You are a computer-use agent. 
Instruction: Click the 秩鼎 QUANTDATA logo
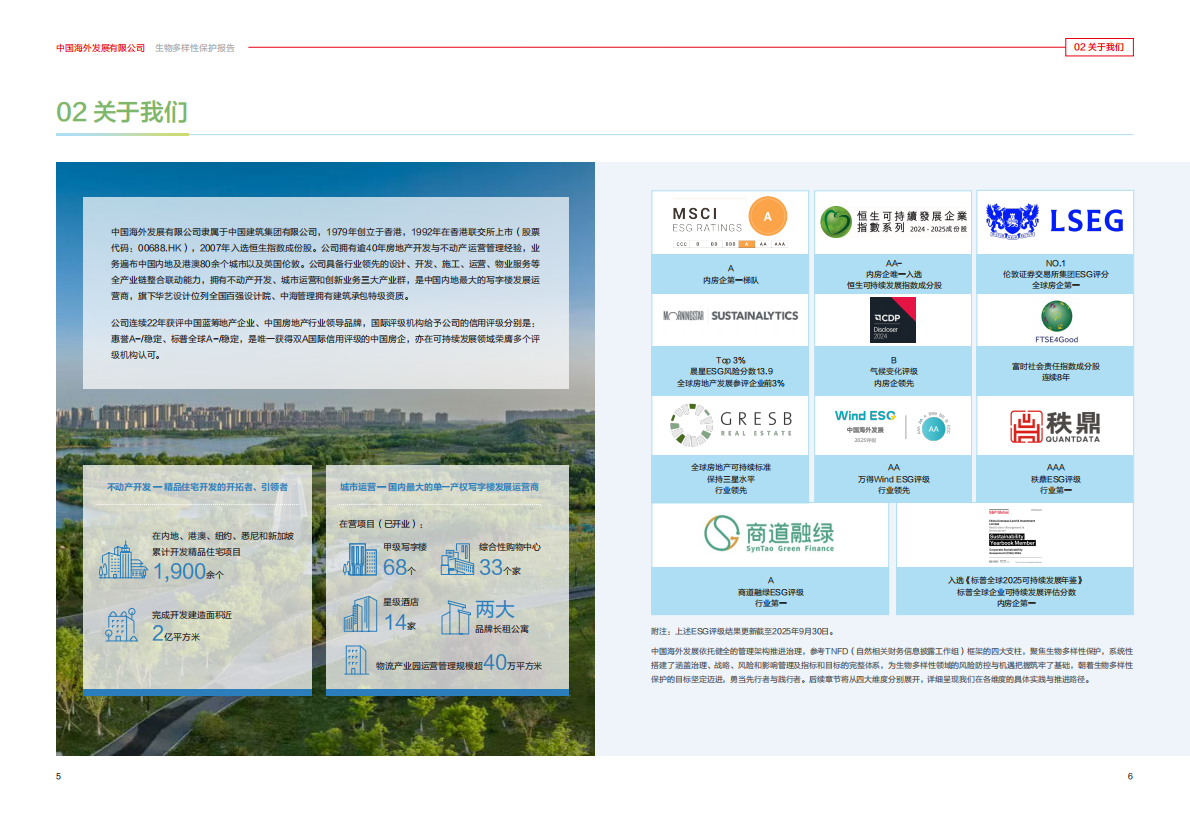point(1054,425)
